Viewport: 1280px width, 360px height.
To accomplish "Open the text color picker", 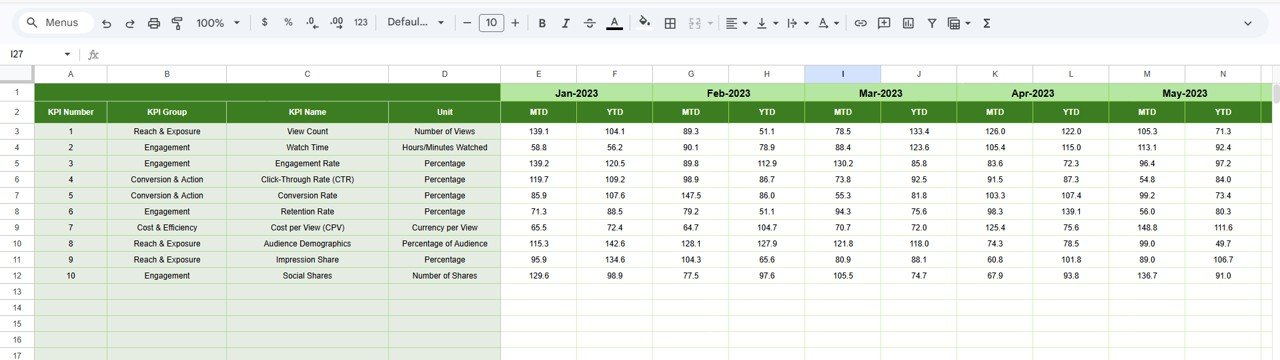I will [x=614, y=22].
